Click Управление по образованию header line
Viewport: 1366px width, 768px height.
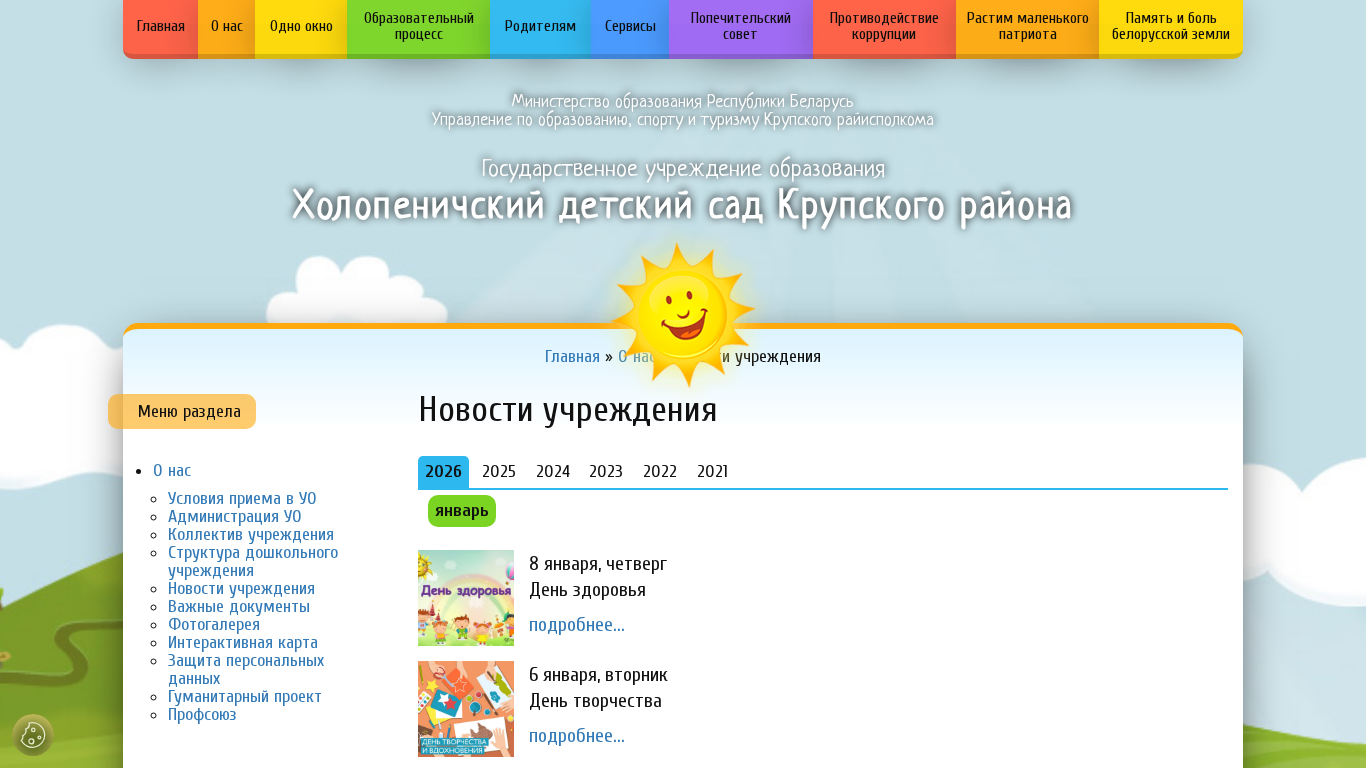tap(683, 120)
